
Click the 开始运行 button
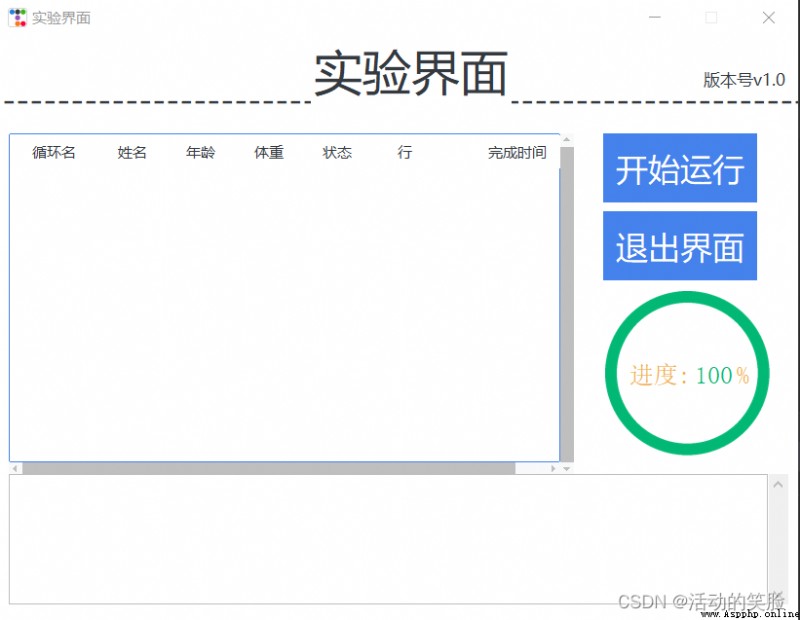click(680, 168)
